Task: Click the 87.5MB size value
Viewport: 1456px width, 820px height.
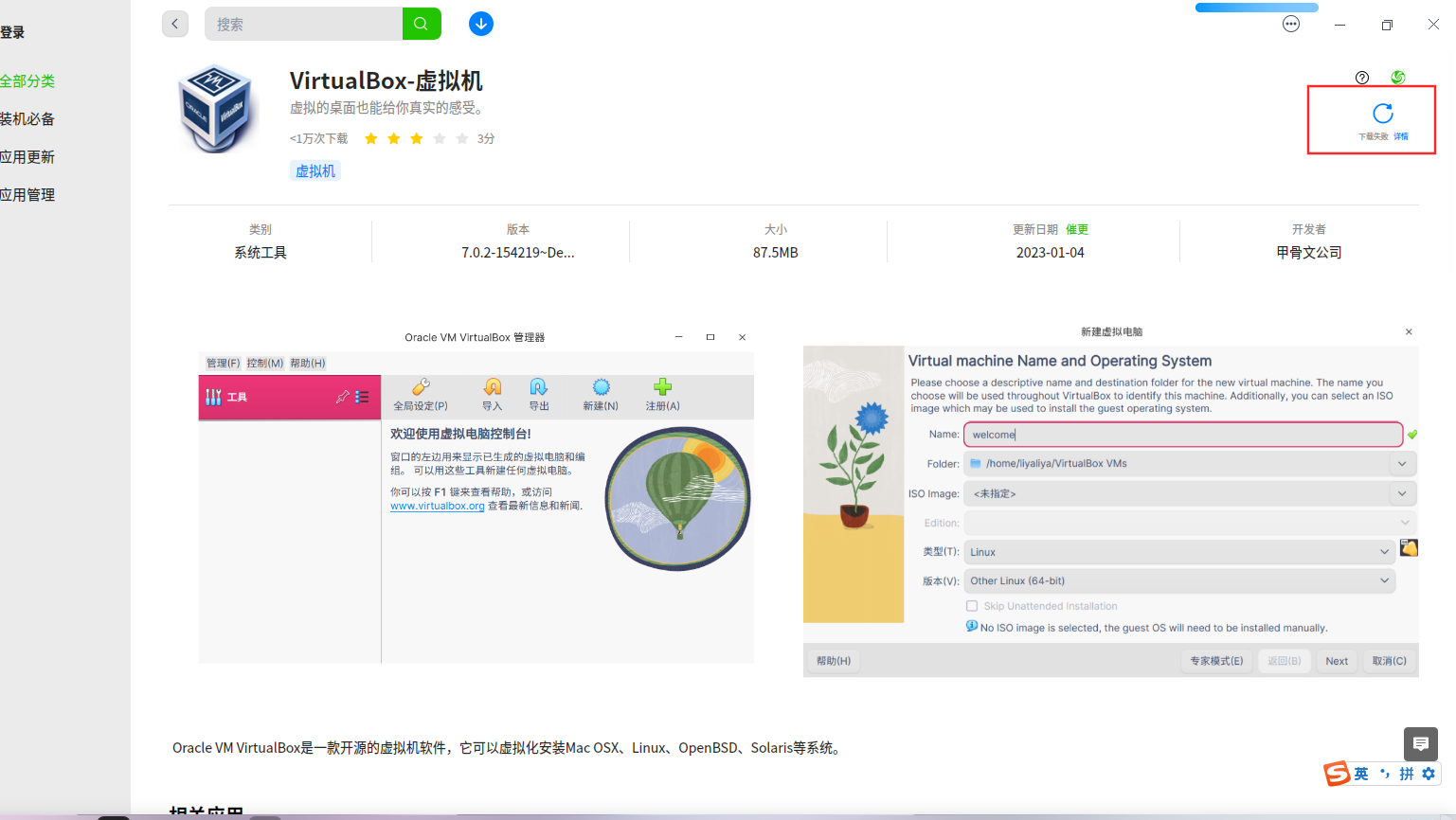Action: coord(776,253)
